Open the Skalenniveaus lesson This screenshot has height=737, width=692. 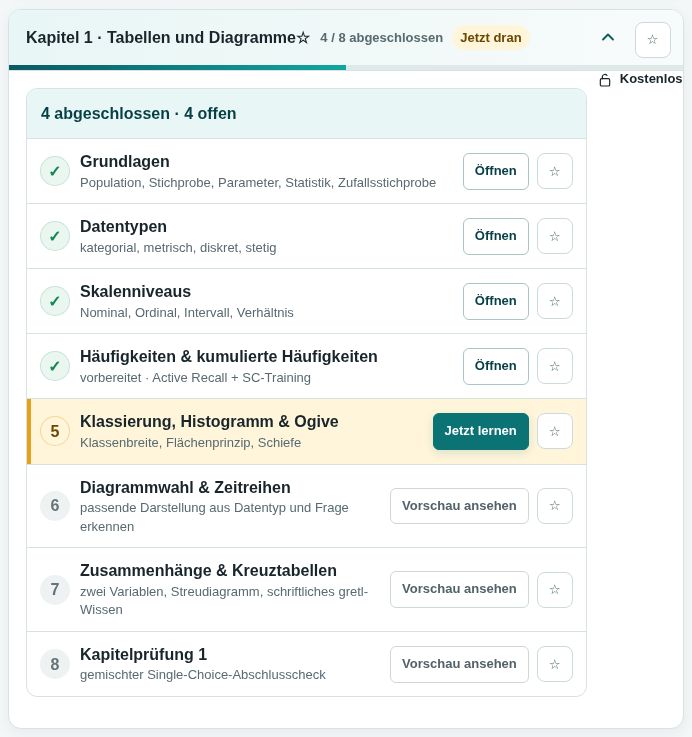[495, 301]
